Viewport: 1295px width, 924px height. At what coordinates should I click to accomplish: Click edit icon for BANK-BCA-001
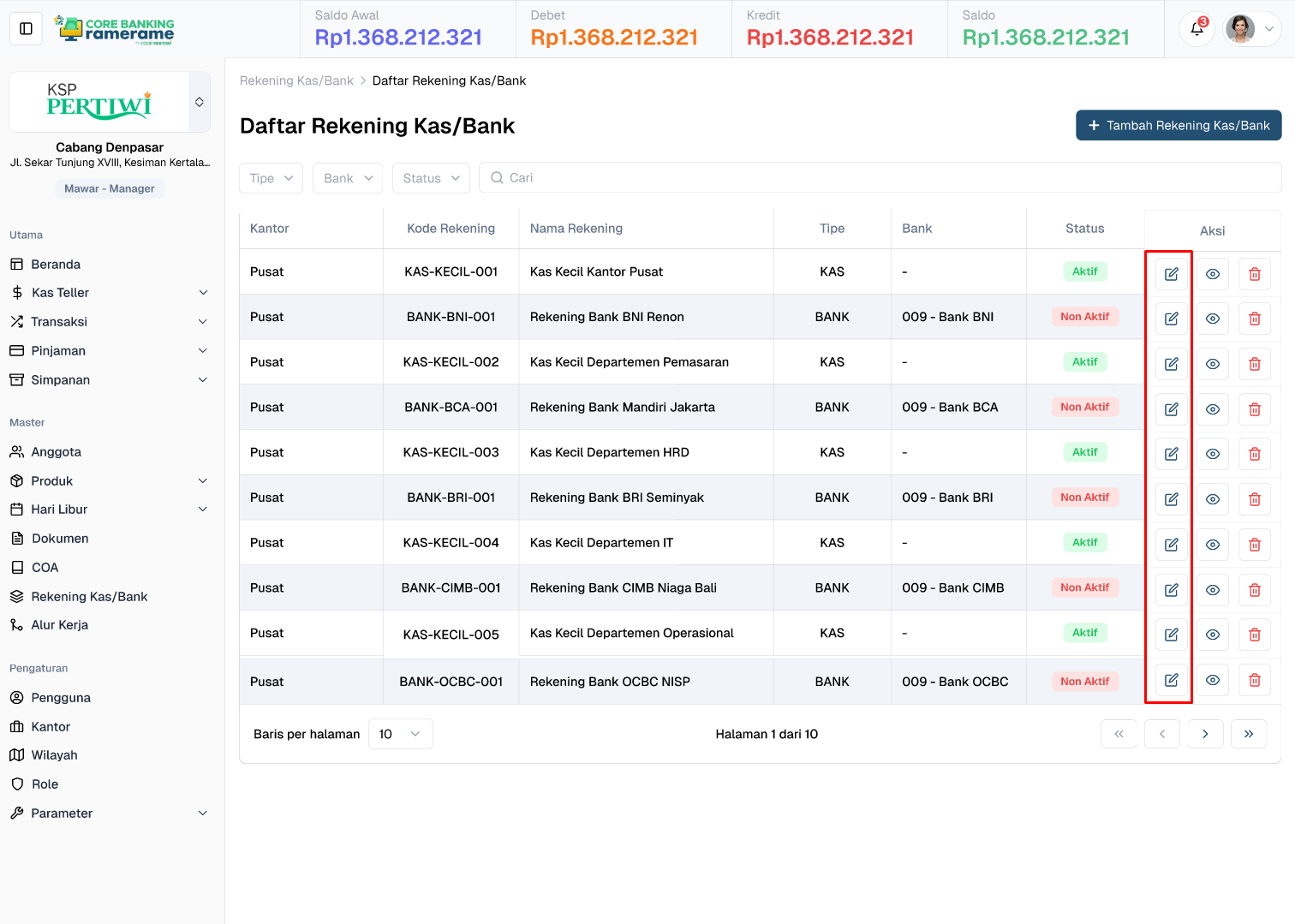(1171, 409)
